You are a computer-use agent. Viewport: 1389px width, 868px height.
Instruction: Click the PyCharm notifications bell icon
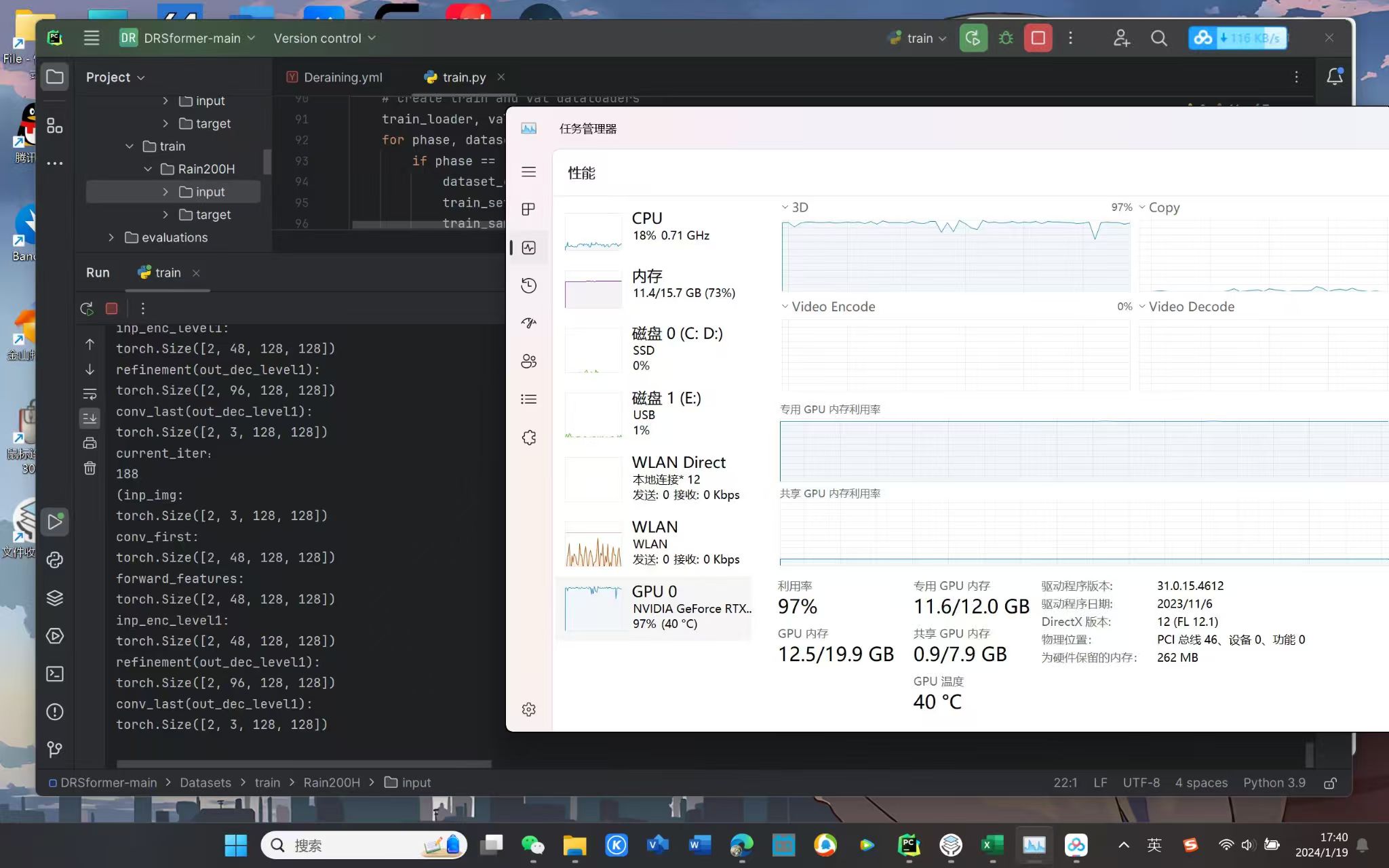click(1334, 77)
